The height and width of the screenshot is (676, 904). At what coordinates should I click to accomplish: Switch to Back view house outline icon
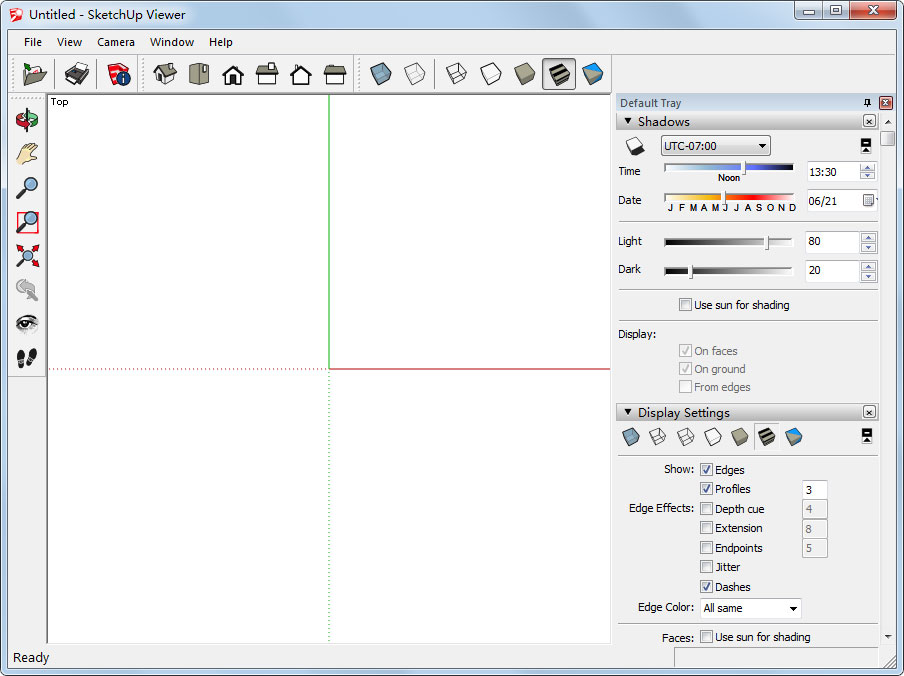click(x=301, y=74)
